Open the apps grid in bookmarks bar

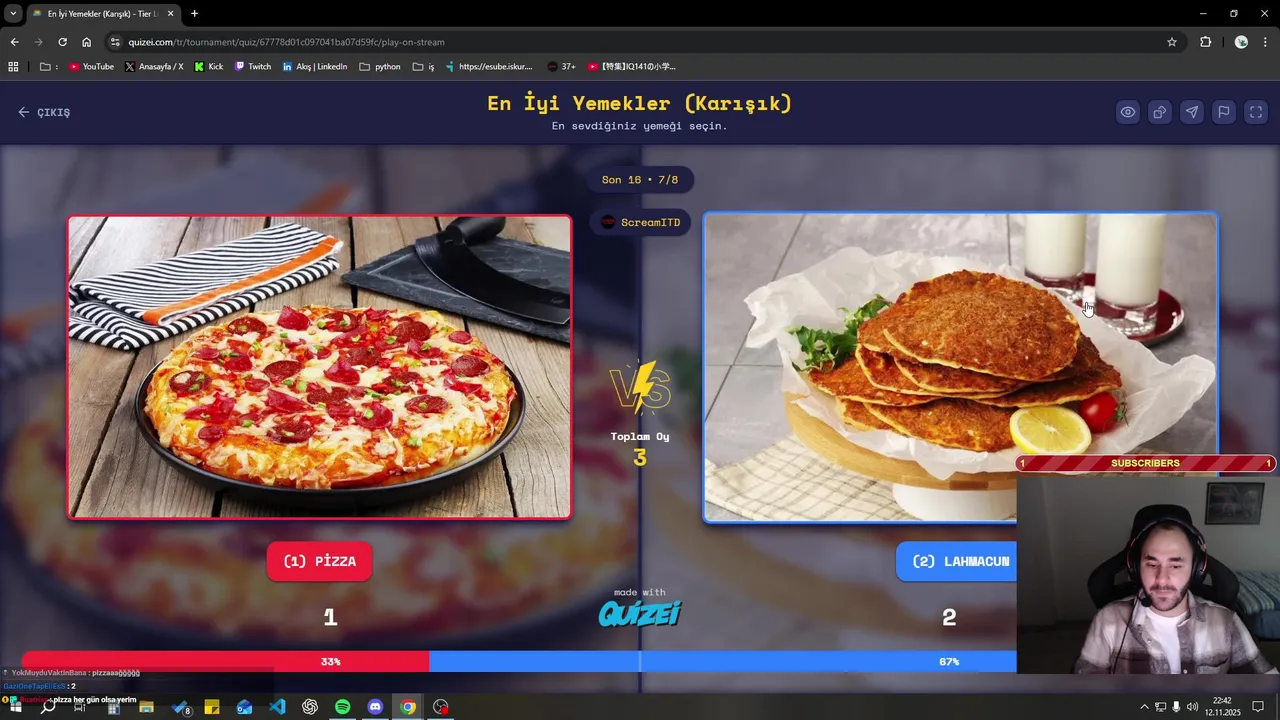click(x=13, y=67)
